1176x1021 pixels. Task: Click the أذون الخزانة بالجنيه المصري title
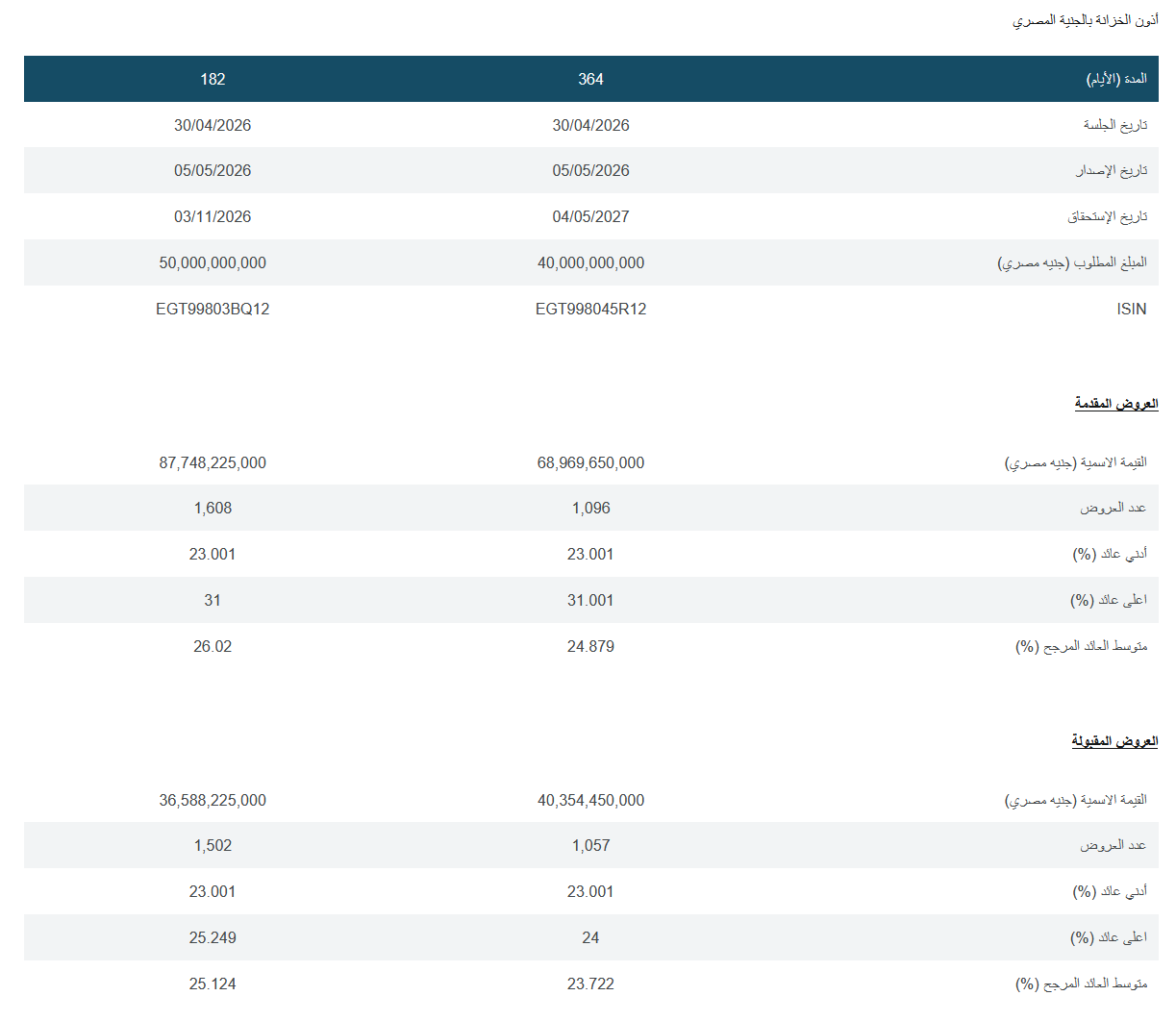[x=1085, y=20]
